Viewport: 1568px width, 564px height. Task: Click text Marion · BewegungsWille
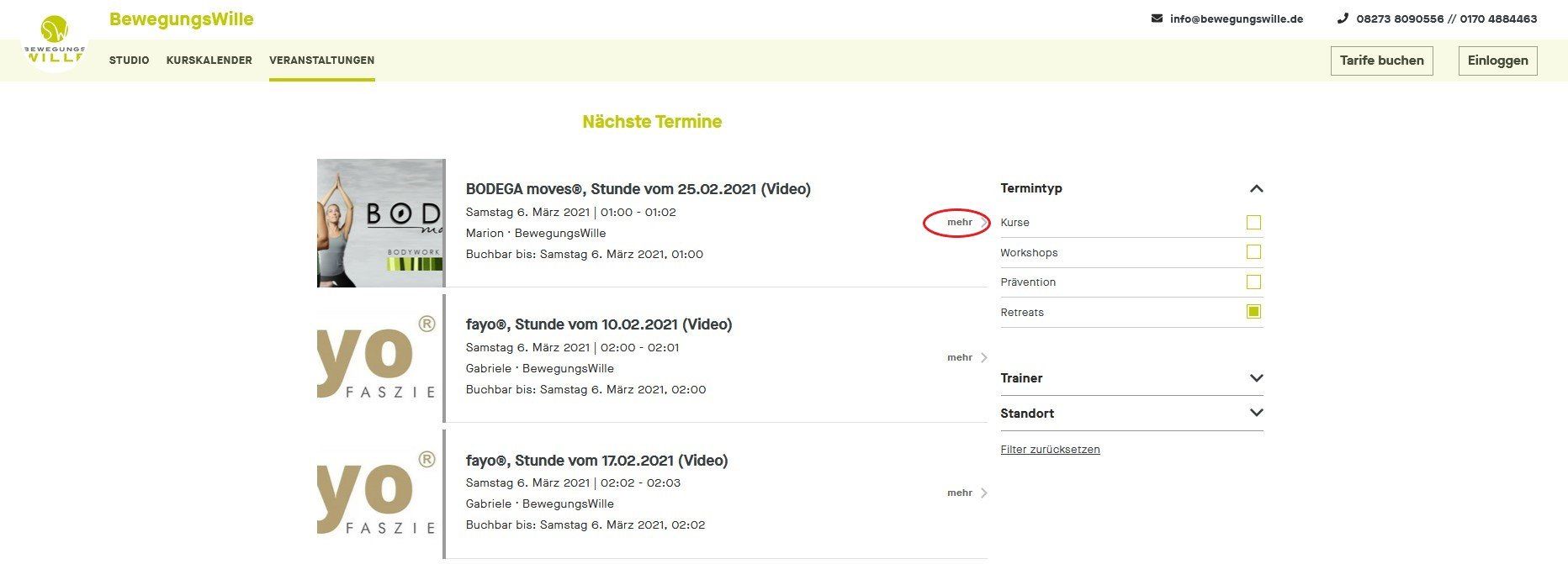pyautogui.click(x=536, y=234)
